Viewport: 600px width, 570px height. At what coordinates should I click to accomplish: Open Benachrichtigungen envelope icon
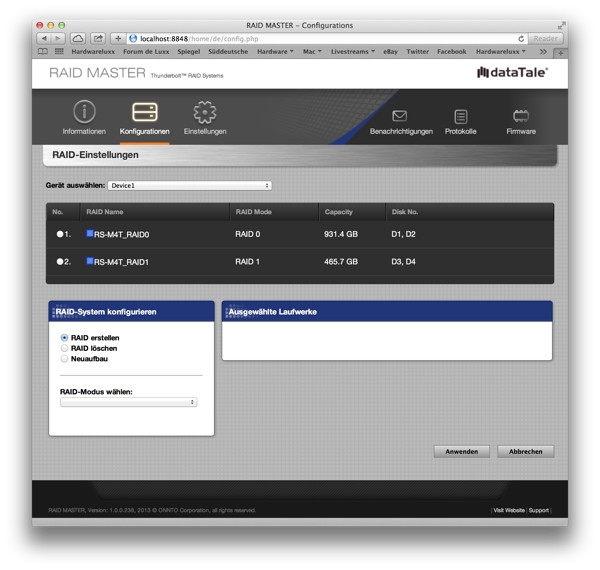pyautogui.click(x=399, y=116)
